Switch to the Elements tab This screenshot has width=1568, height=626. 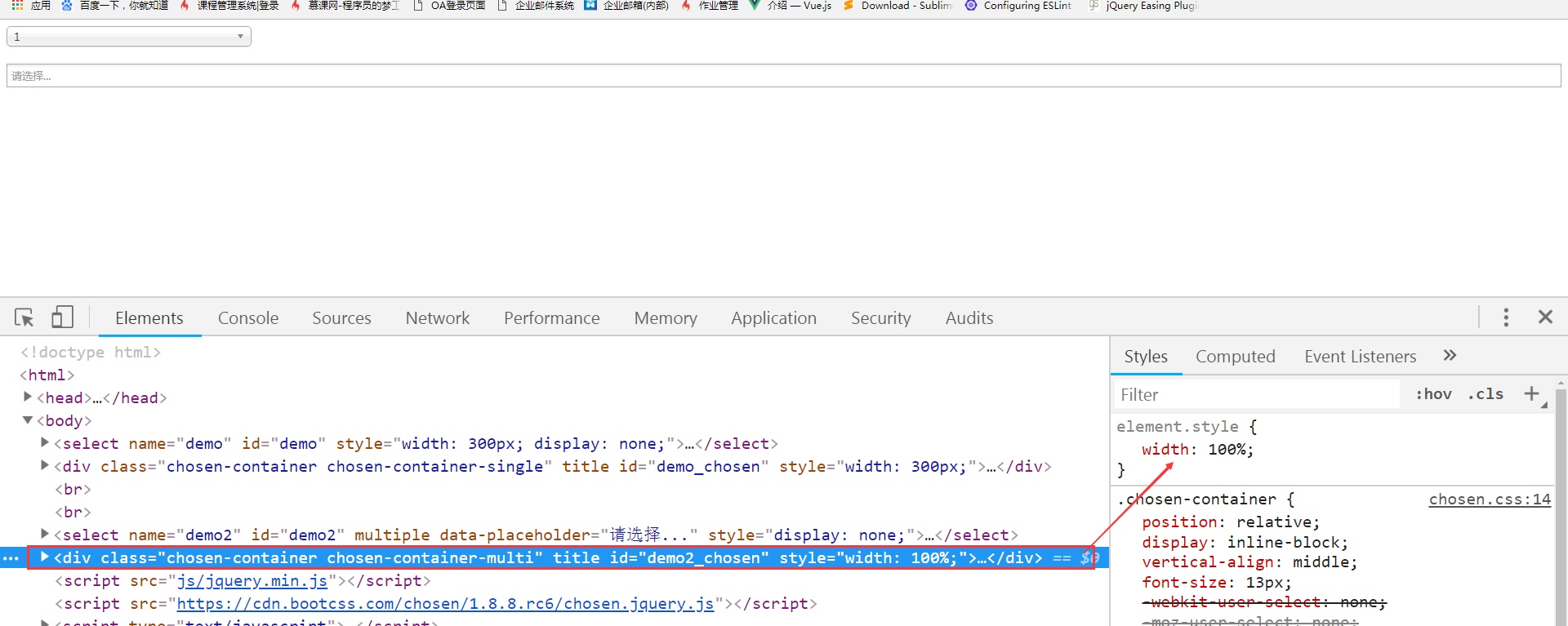point(149,318)
